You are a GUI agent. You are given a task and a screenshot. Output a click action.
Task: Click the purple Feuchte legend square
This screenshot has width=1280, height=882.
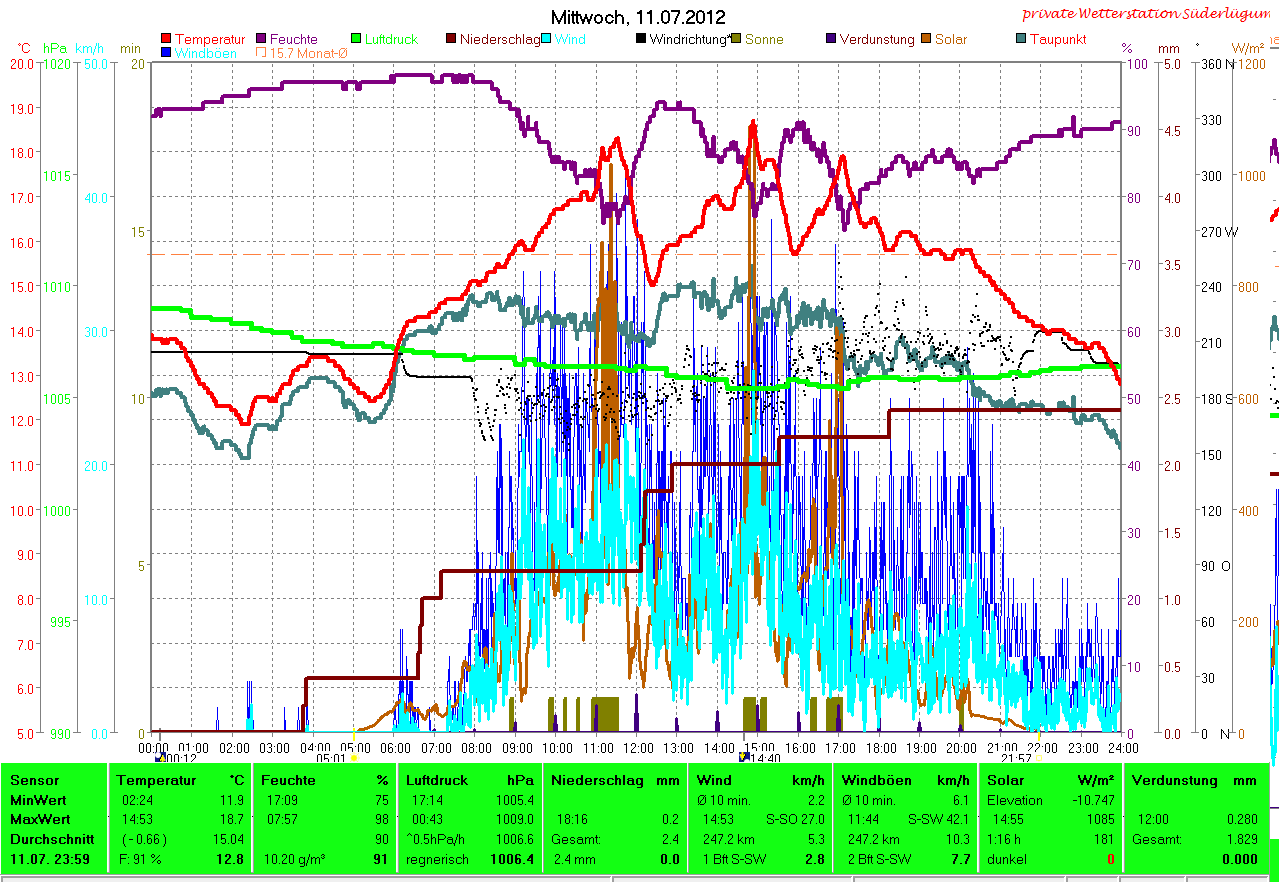coord(262,40)
